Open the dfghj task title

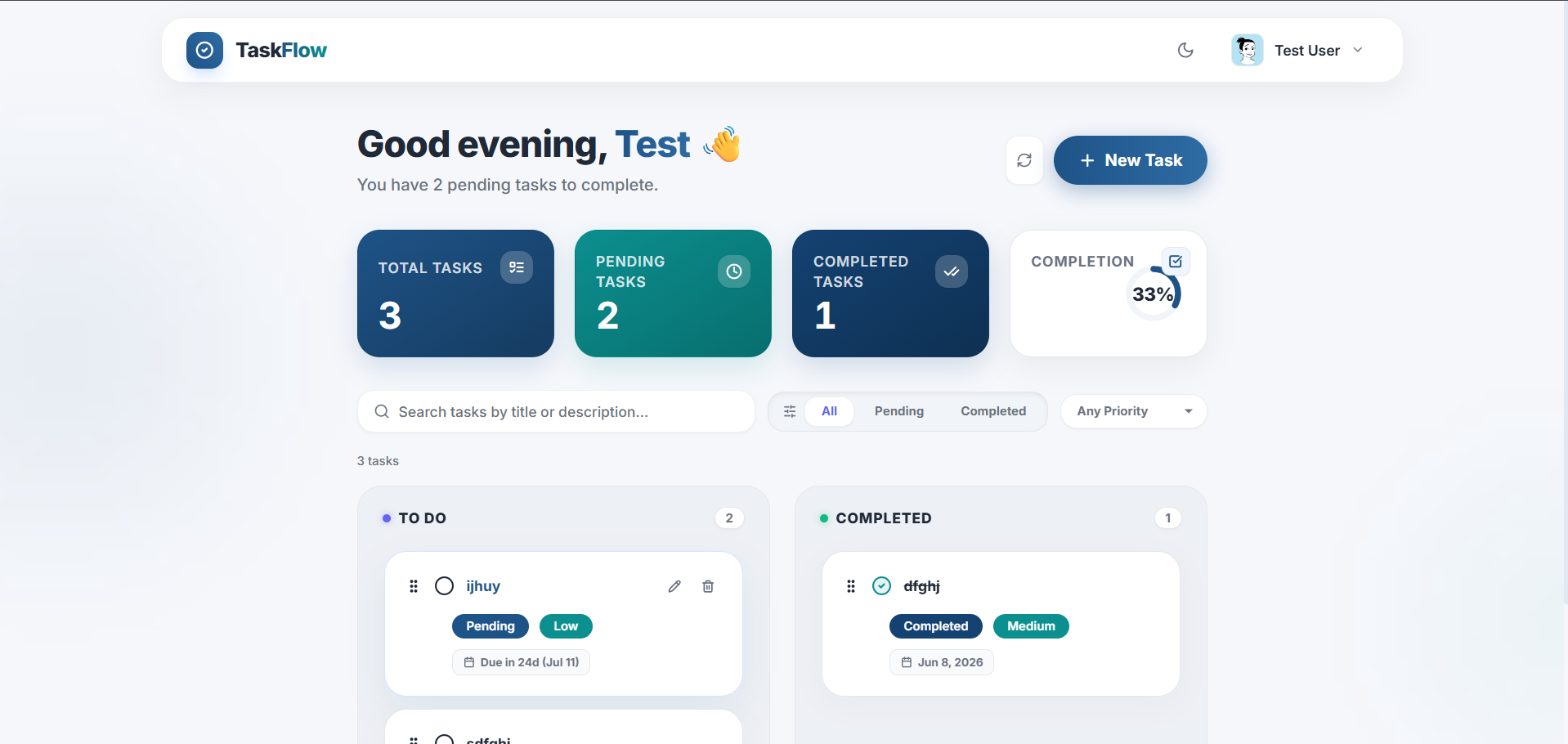(x=921, y=586)
